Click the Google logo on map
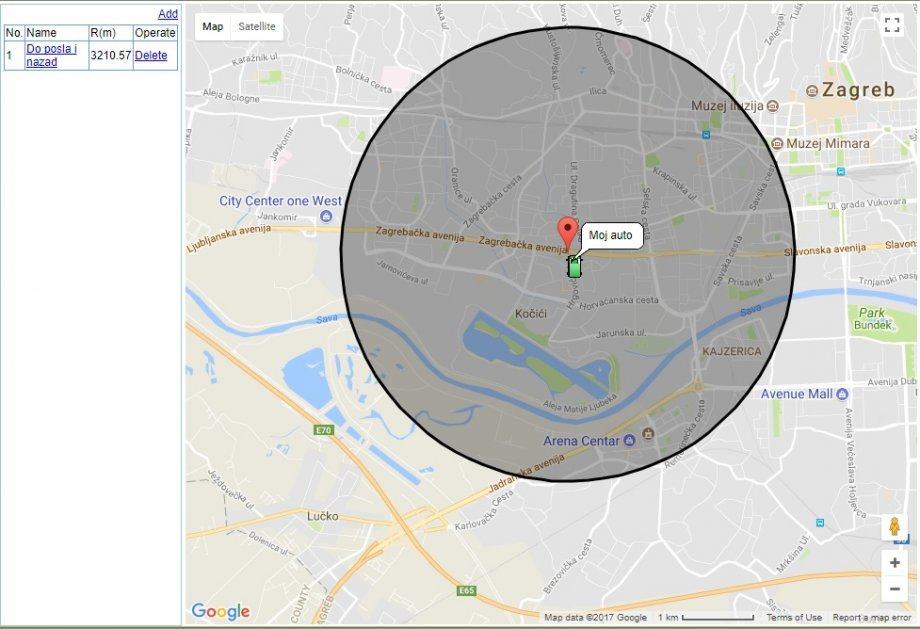Screen dimensions: 920x629 (x=221, y=611)
